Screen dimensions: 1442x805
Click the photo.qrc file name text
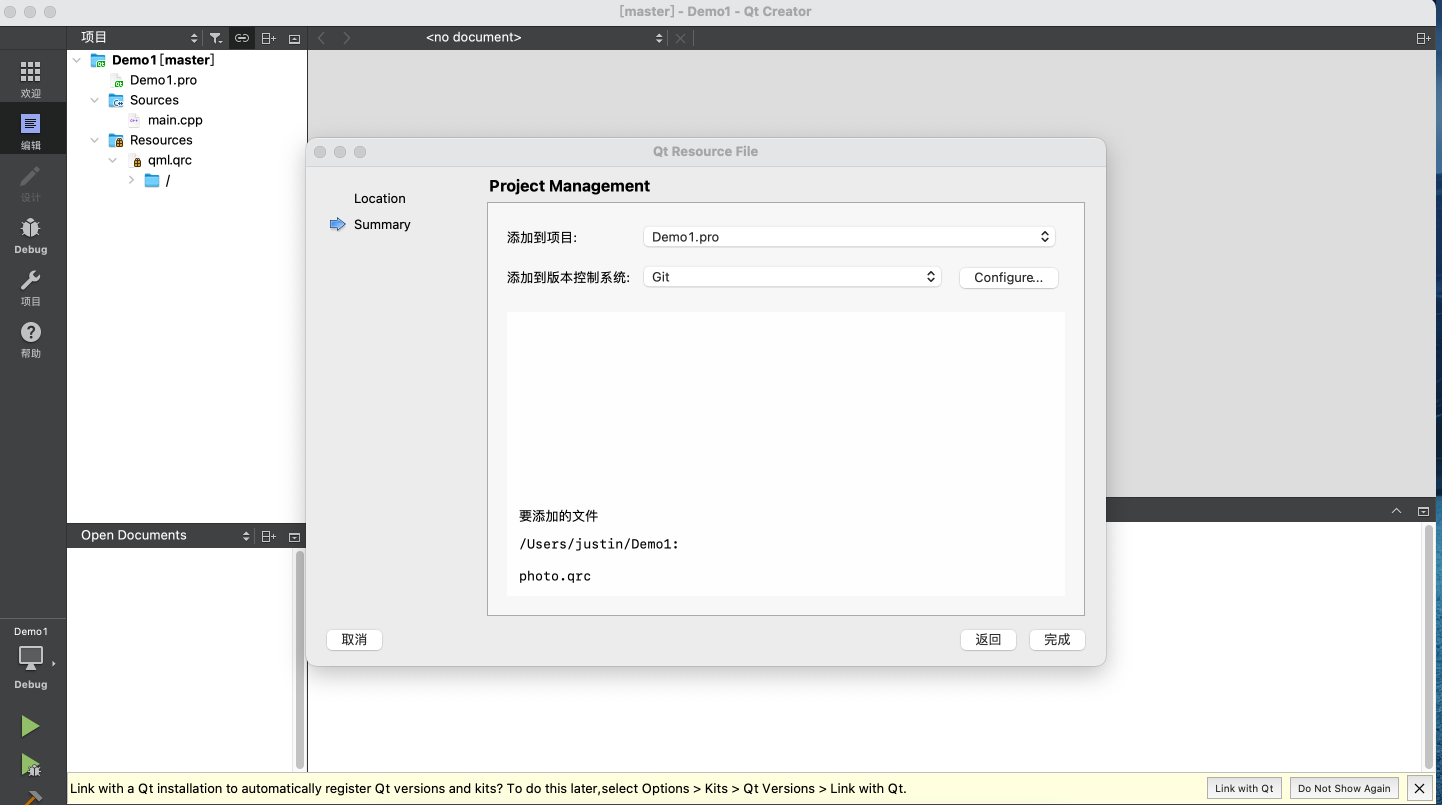pyautogui.click(x=555, y=577)
